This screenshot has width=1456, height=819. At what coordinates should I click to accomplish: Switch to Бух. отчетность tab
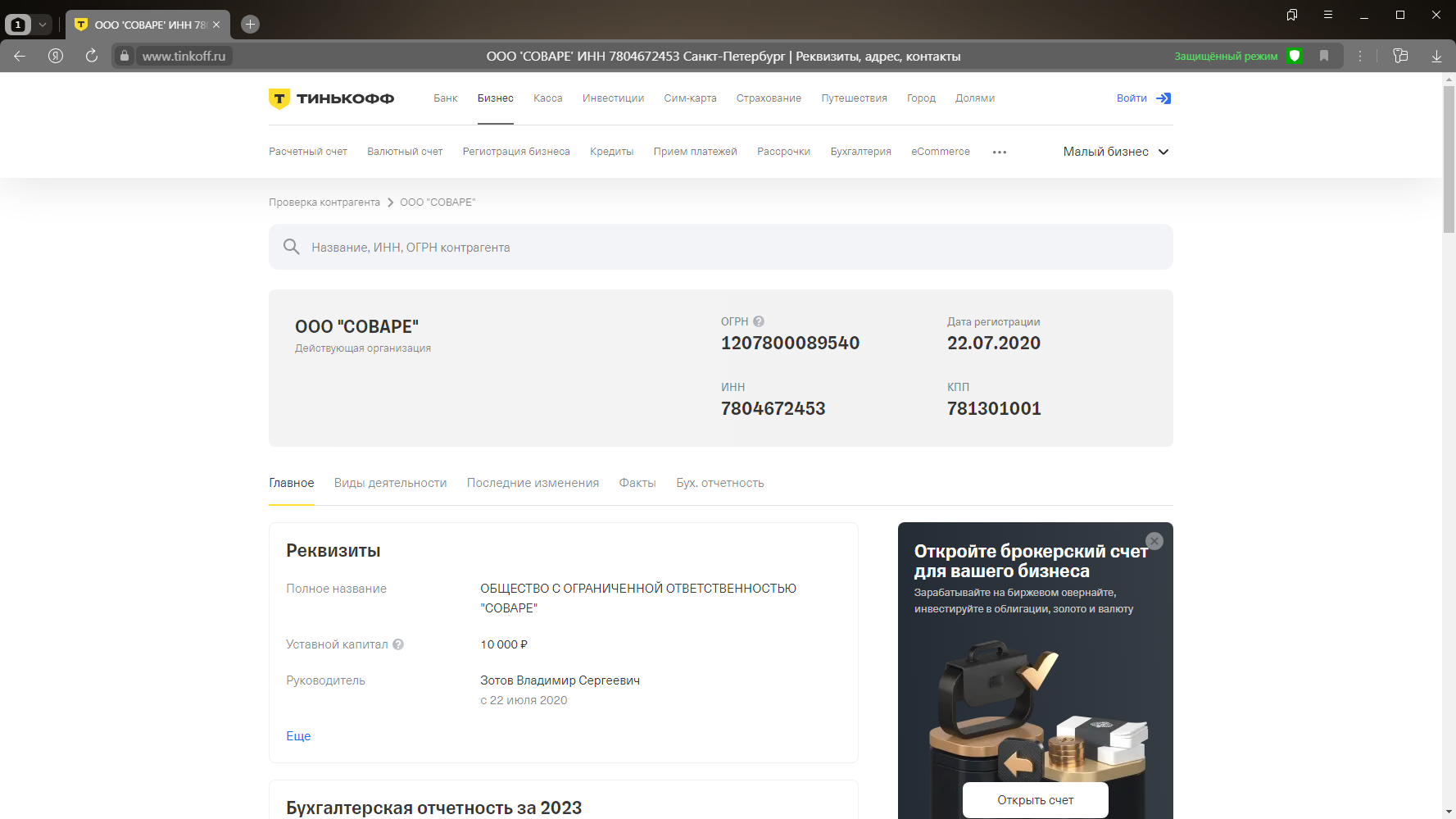click(720, 483)
